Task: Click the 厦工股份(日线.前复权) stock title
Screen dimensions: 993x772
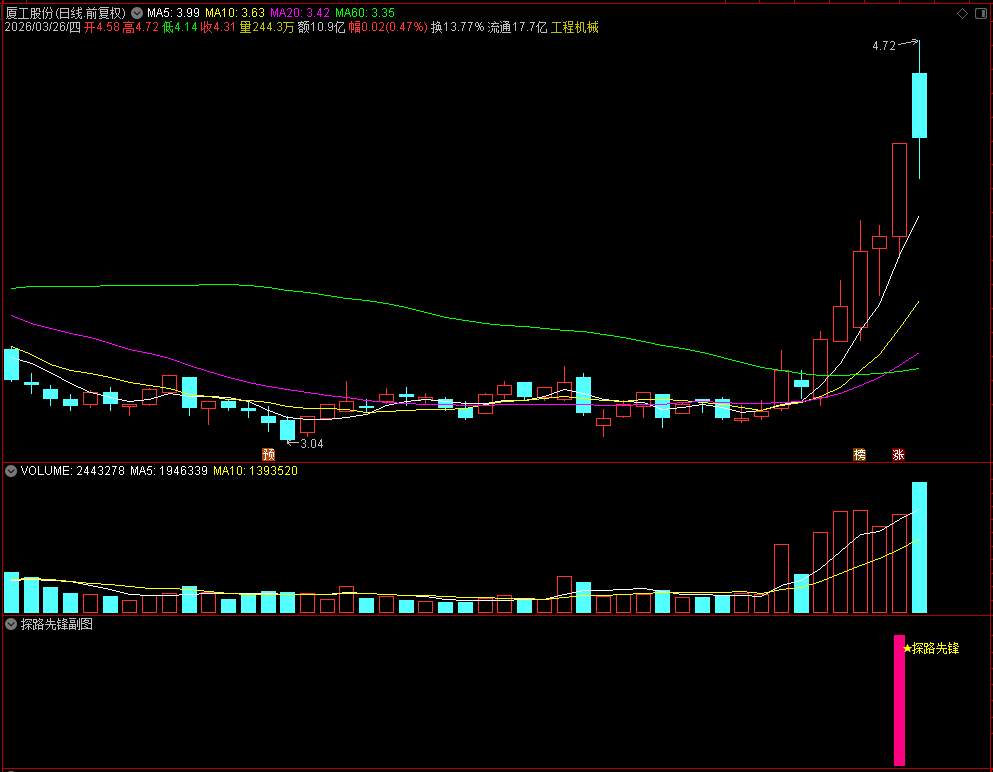Action: (66, 13)
